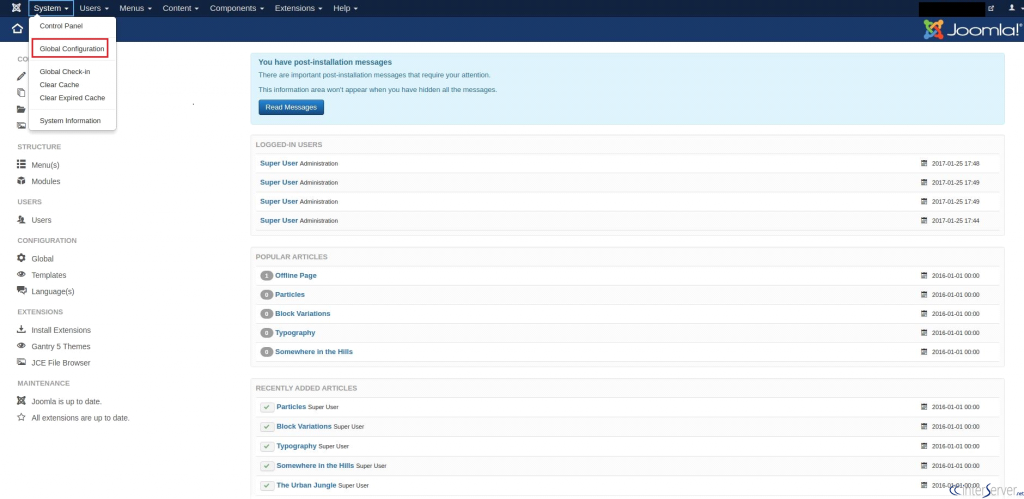Click the star icon for extensions update status
Screen dimensions: 1024x499
pyautogui.click(x=21, y=417)
